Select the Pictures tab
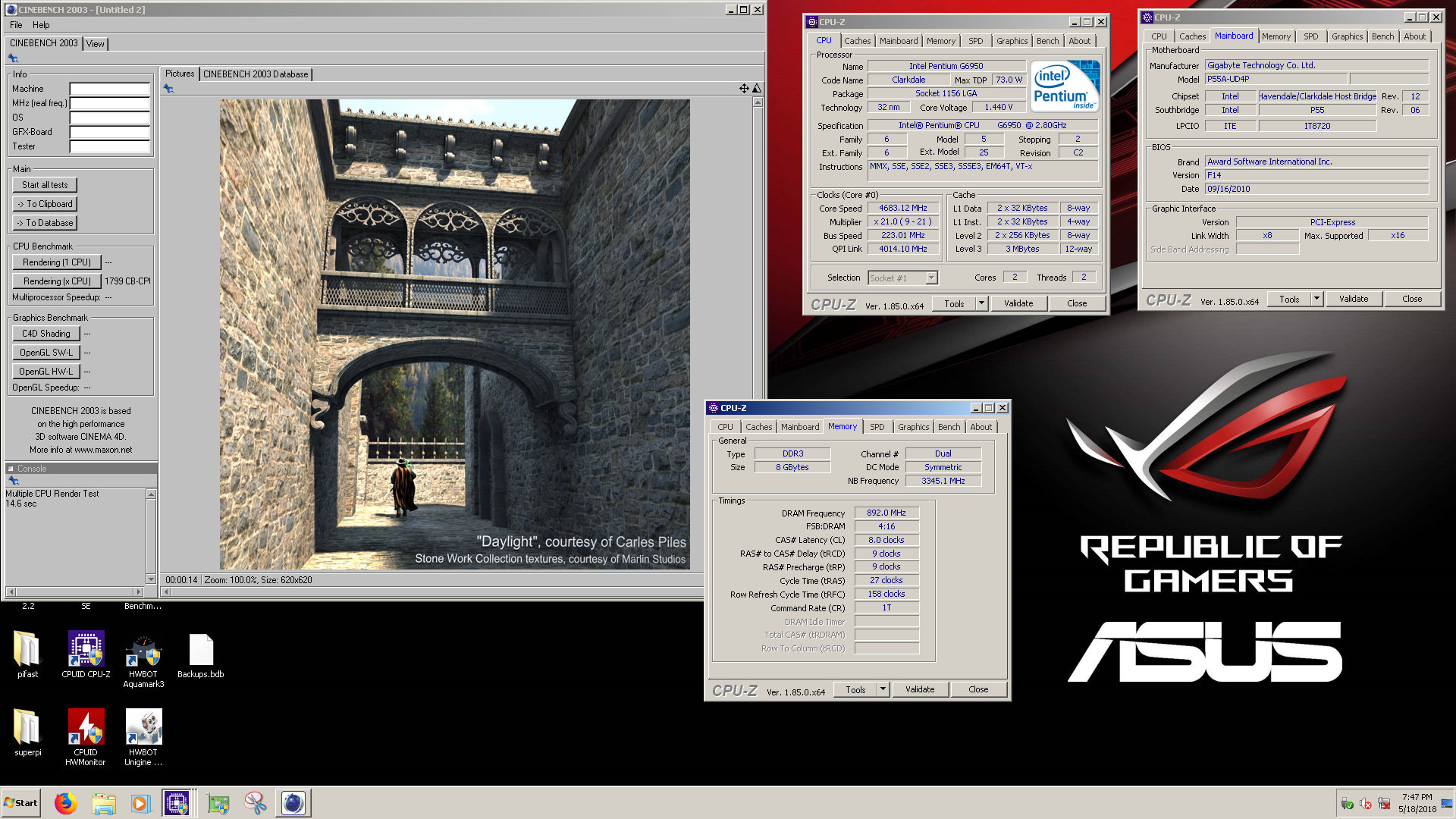The image size is (1456, 819). click(x=180, y=74)
